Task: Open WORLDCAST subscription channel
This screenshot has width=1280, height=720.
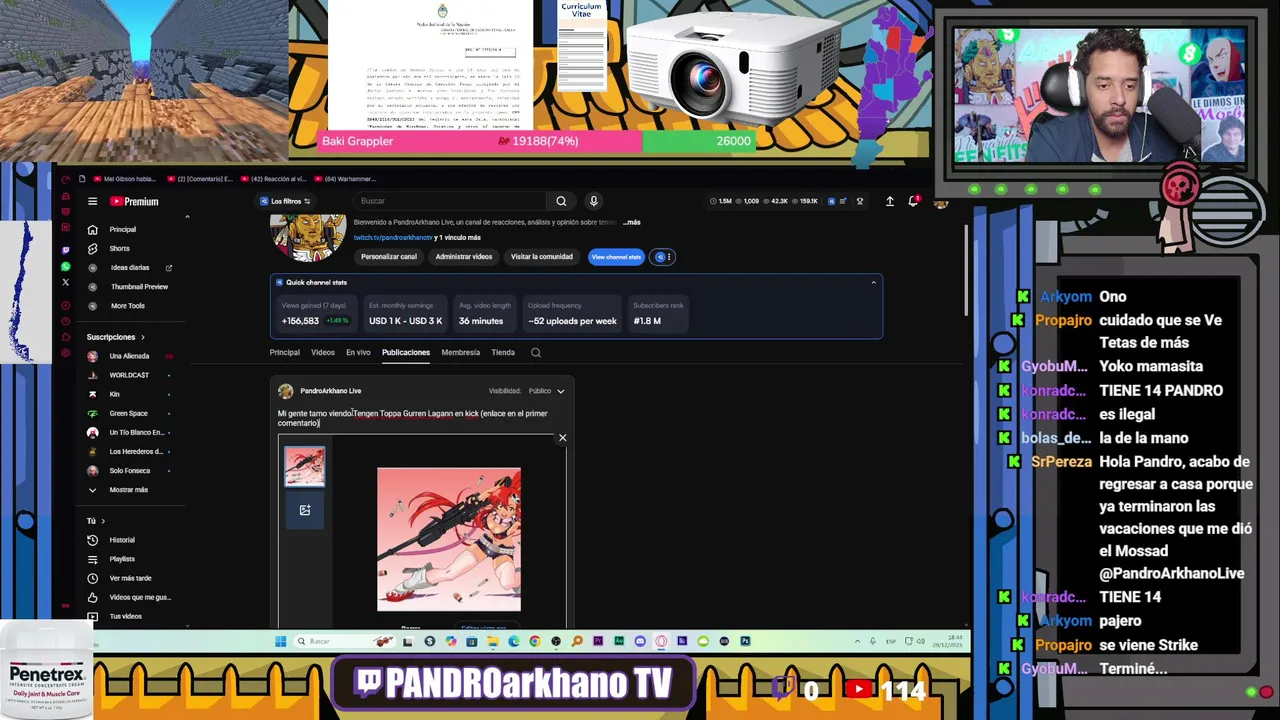Action: [x=129, y=375]
